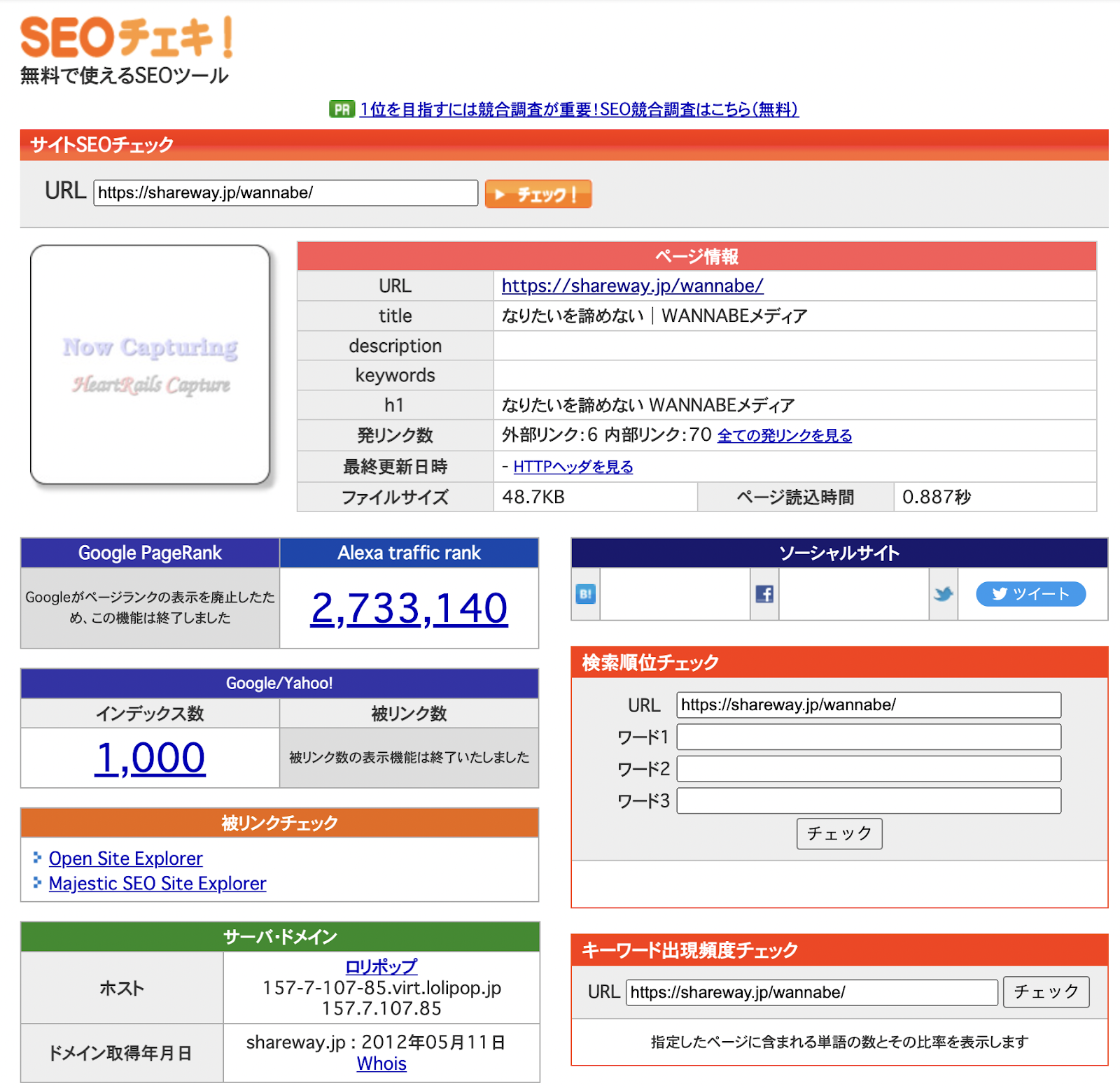The height and width of the screenshot is (1088, 1120).
Task: Open Majestic SEO Site Explorer link
Action: pyautogui.click(x=157, y=884)
